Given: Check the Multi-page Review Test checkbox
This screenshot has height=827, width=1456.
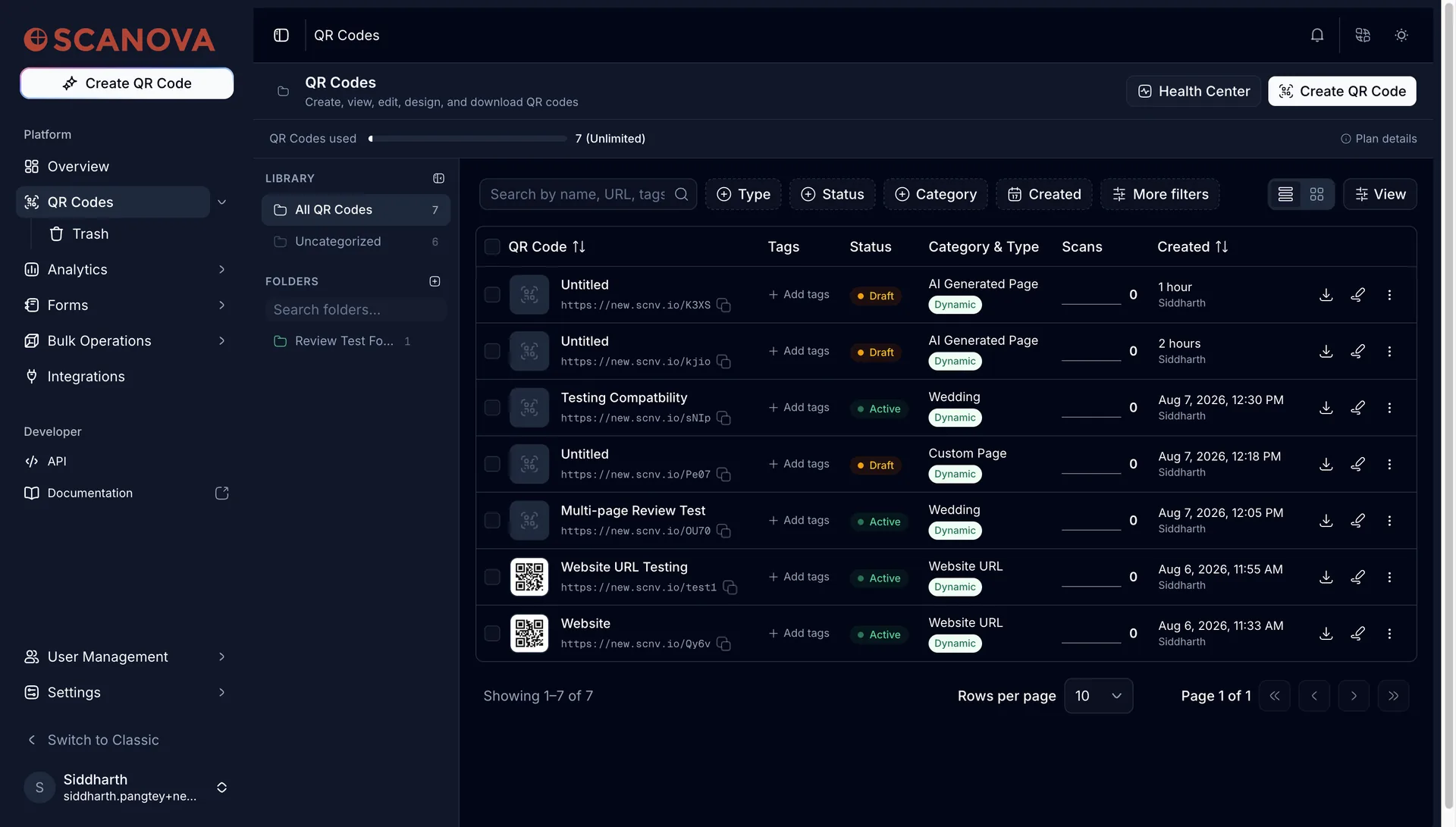Looking at the screenshot, I should point(492,521).
